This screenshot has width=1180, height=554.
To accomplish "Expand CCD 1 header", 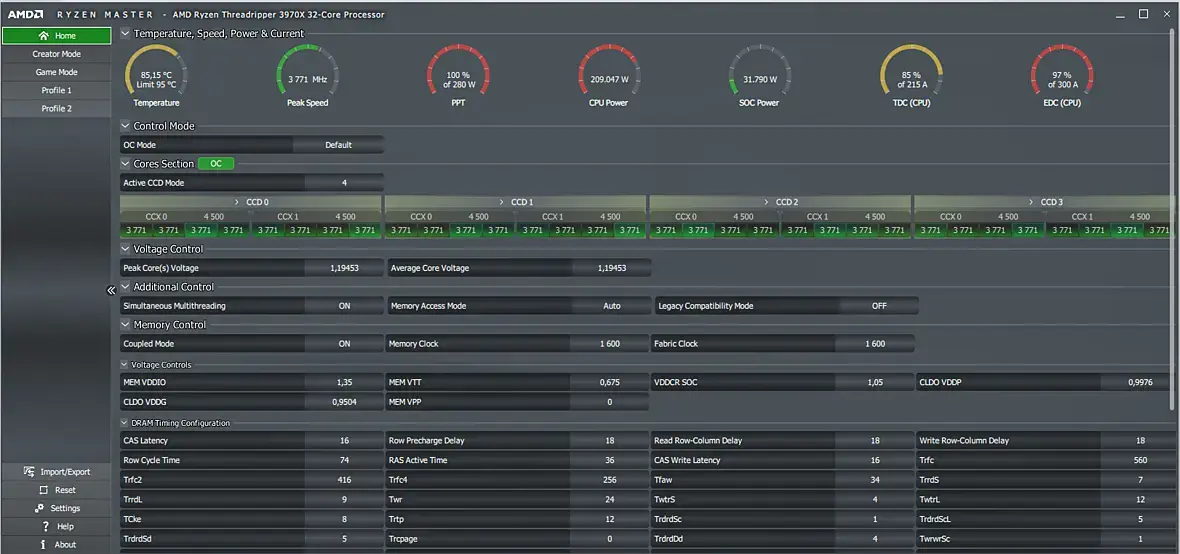I will pos(516,202).
